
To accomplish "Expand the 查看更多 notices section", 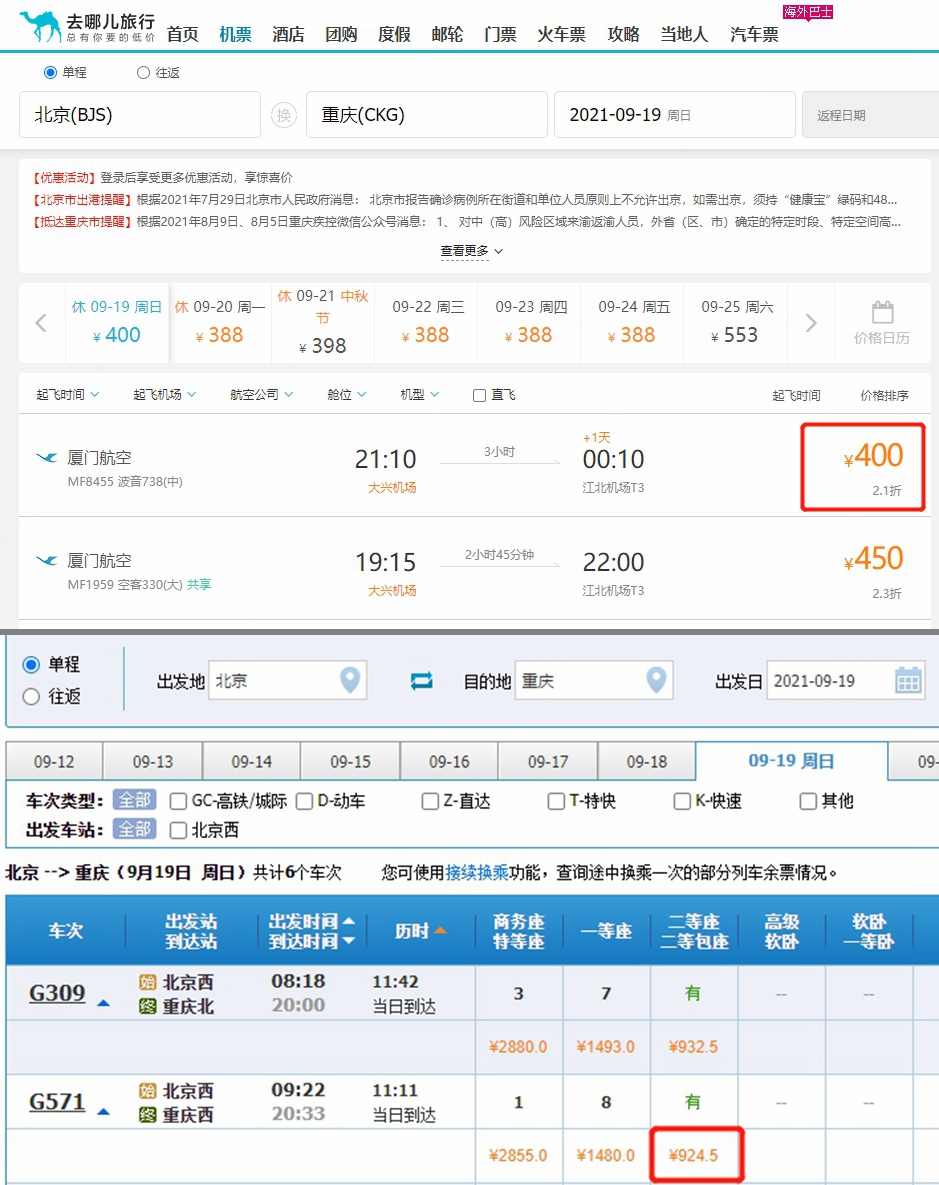I will coord(471,251).
